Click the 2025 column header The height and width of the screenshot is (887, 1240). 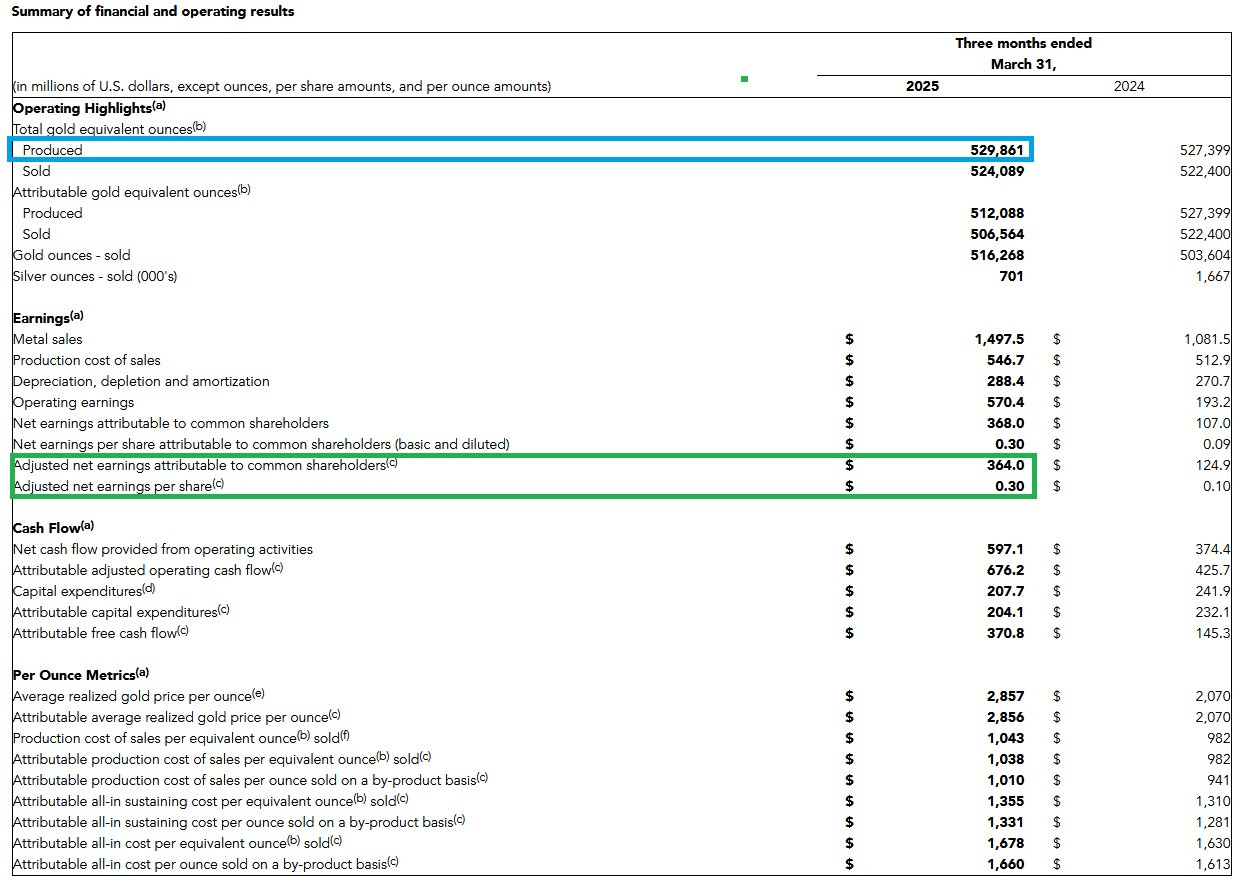922,86
